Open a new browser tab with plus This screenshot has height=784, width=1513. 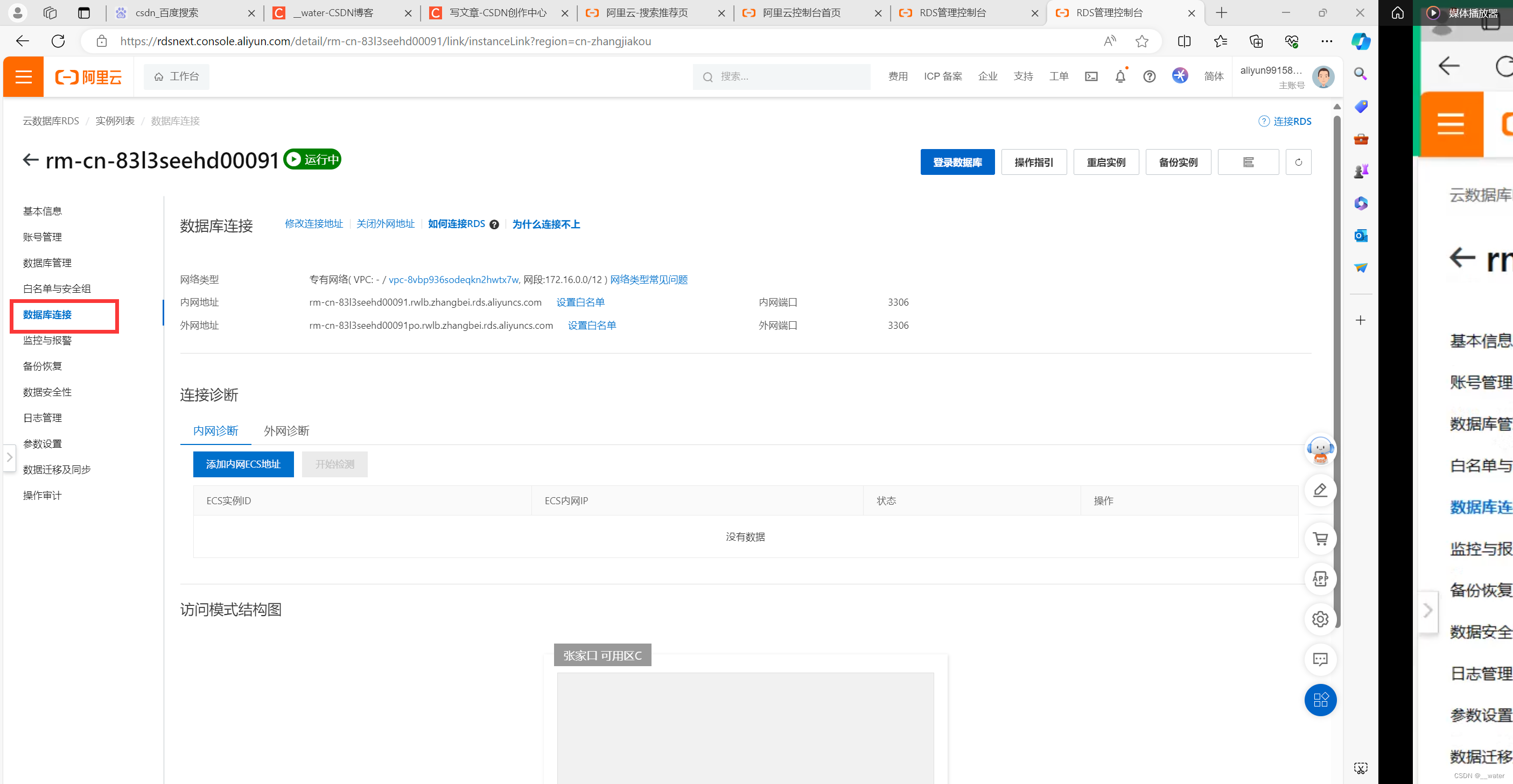tap(1222, 13)
